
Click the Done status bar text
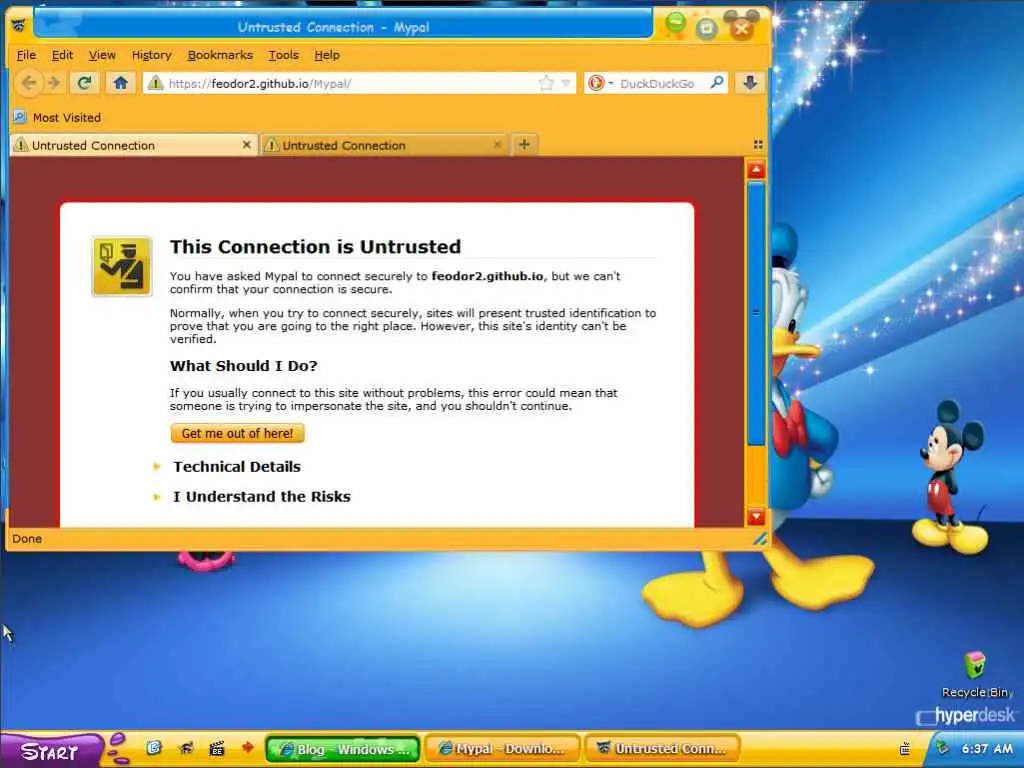pyautogui.click(x=27, y=539)
